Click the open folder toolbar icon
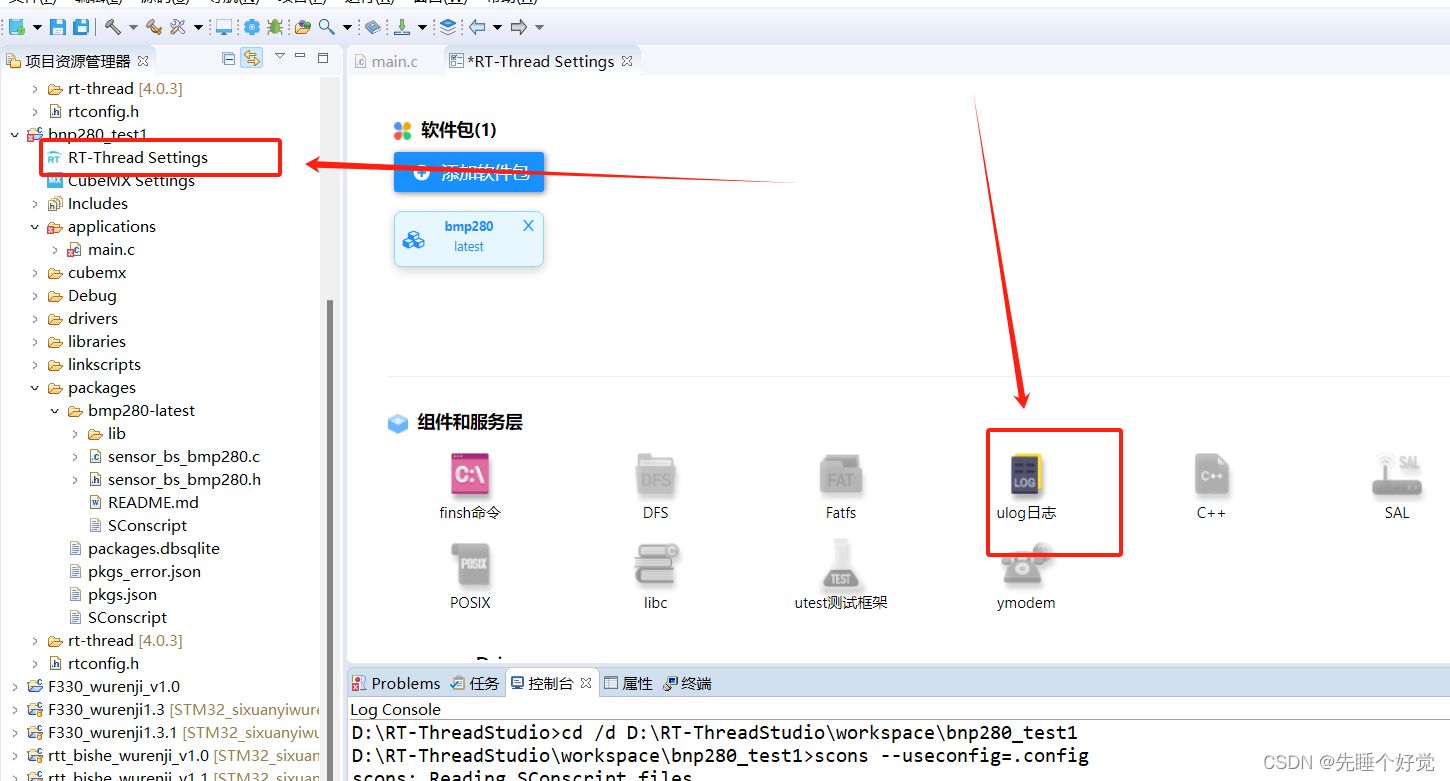This screenshot has height=781, width=1450. tap(303, 27)
